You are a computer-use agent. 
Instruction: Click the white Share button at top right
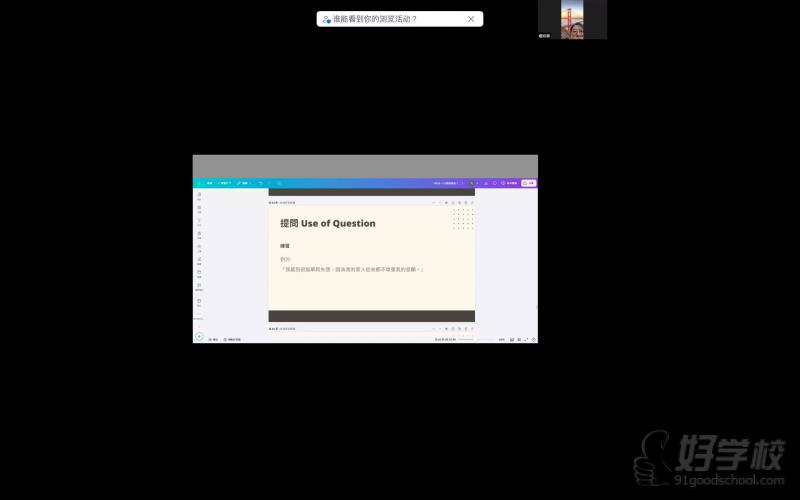(528, 183)
